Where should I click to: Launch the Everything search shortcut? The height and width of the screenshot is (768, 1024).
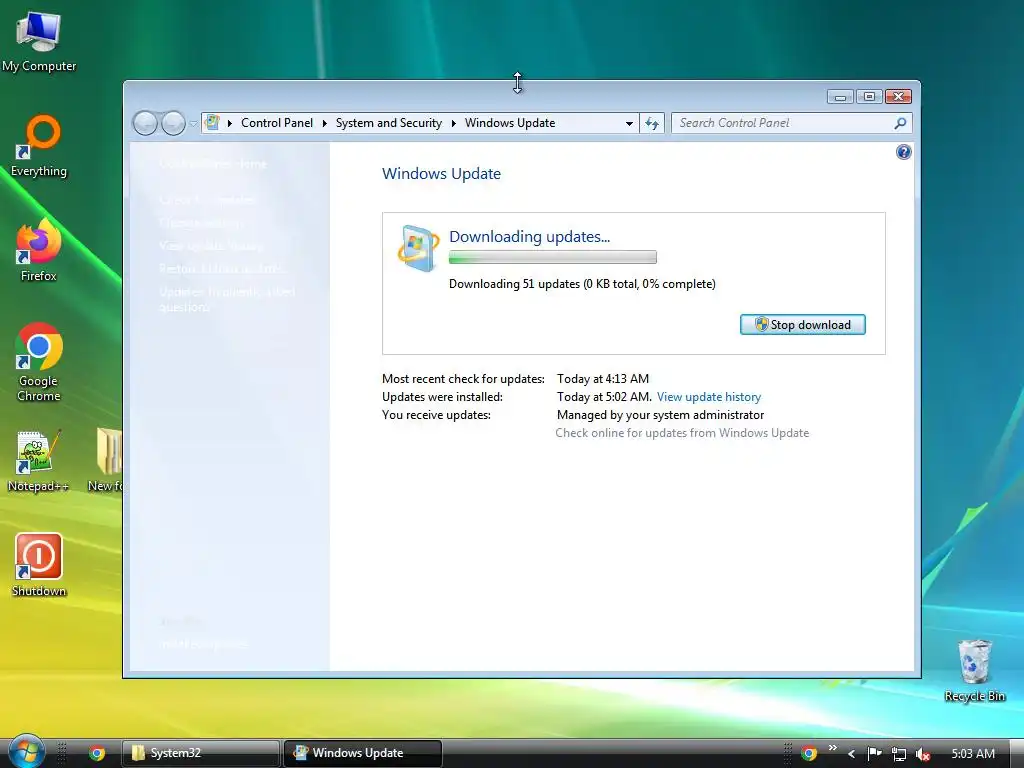tap(39, 146)
